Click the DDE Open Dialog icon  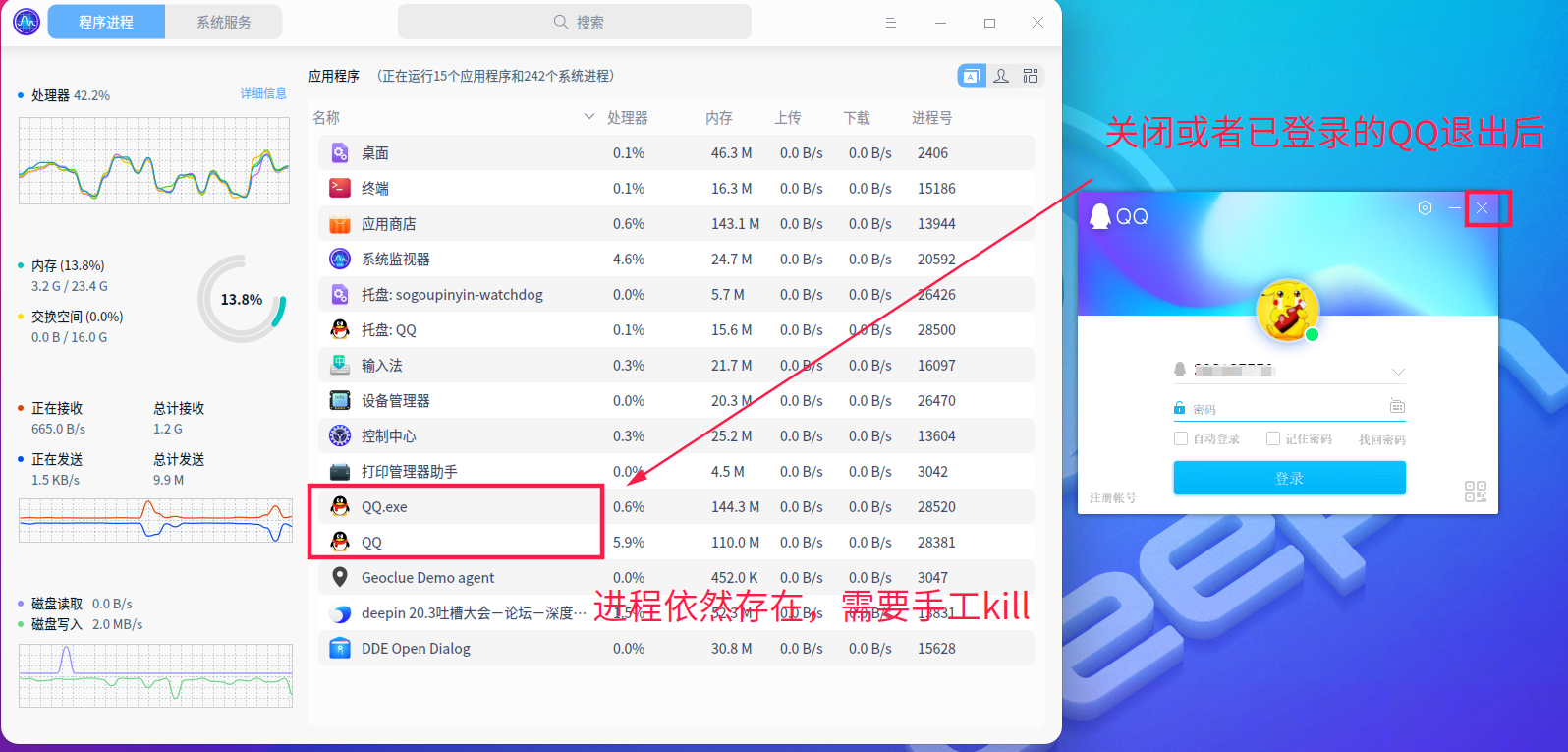[340, 649]
